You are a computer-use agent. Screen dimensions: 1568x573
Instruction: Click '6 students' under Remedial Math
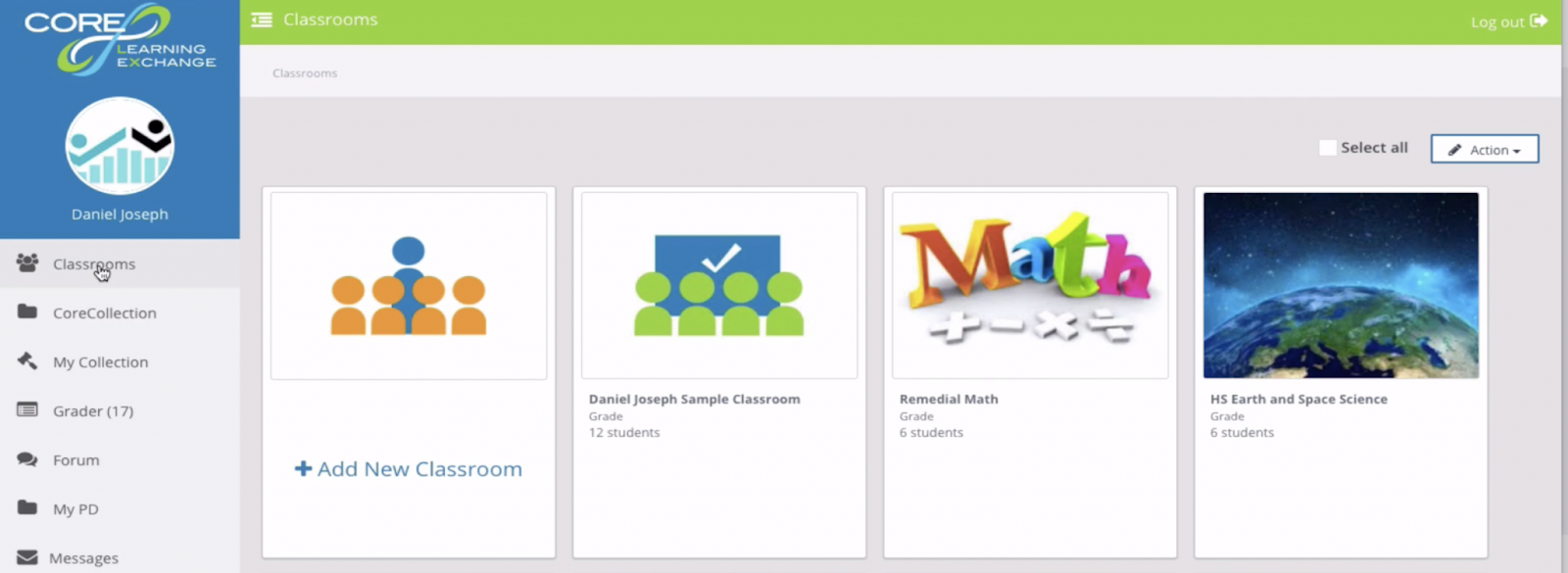point(931,432)
